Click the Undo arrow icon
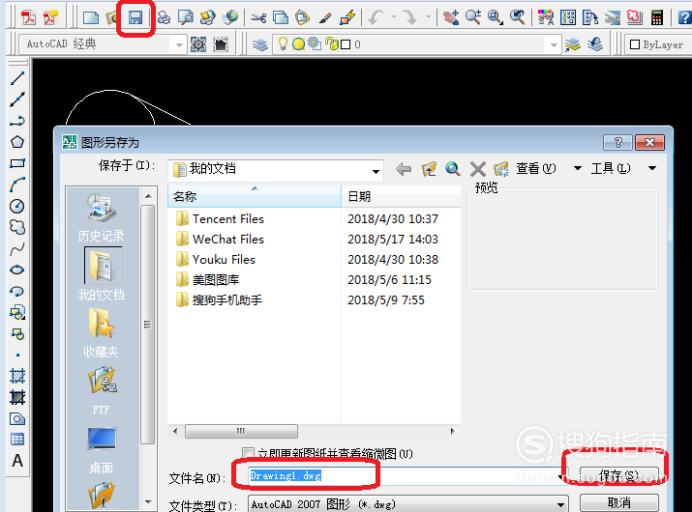The width and height of the screenshot is (692, 512). 376,18
